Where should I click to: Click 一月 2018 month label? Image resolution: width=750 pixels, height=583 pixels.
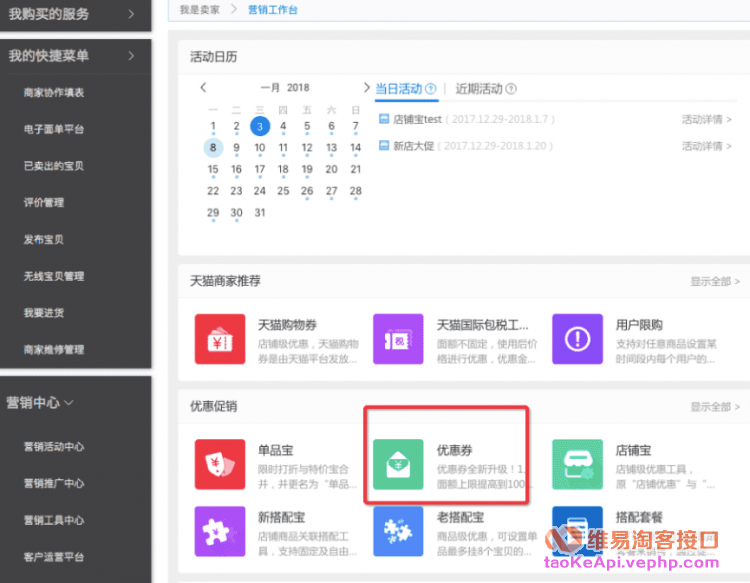[x=285, y=88]
